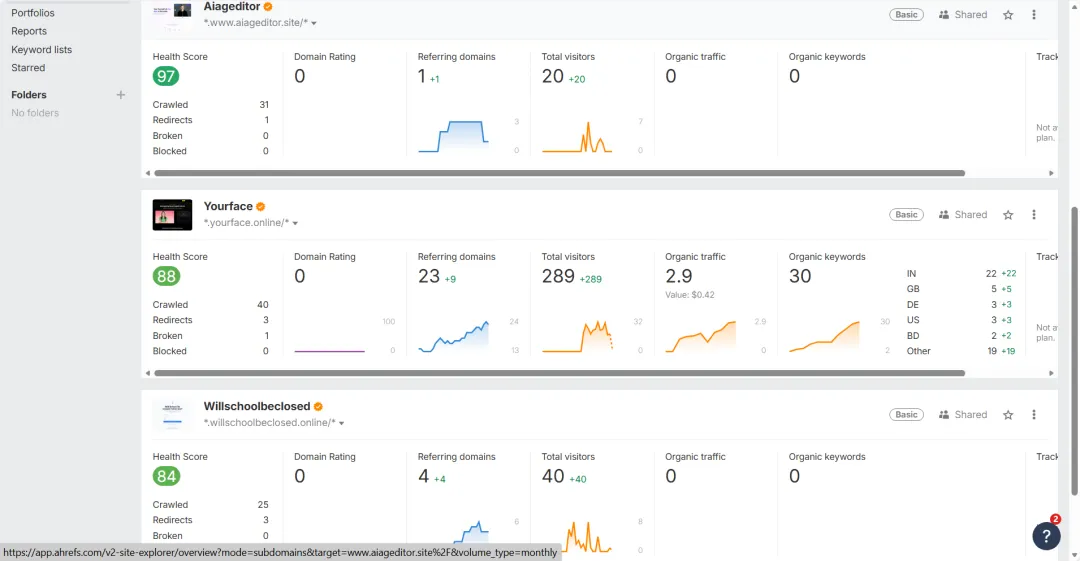This screenshot has width=1080, height=561.
Task: Click scroll-right arrow under Yourface card
Action: [1051, 373]
